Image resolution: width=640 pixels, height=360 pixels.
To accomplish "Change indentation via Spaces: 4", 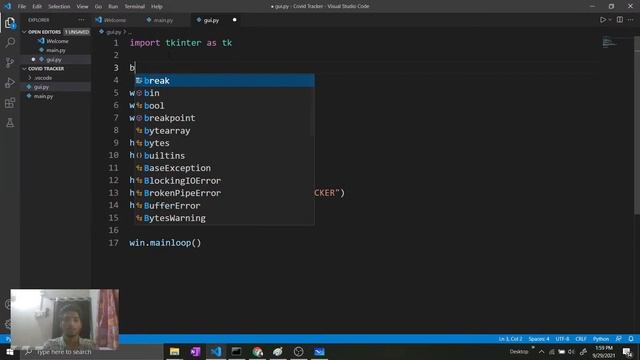I will [539, 339].
